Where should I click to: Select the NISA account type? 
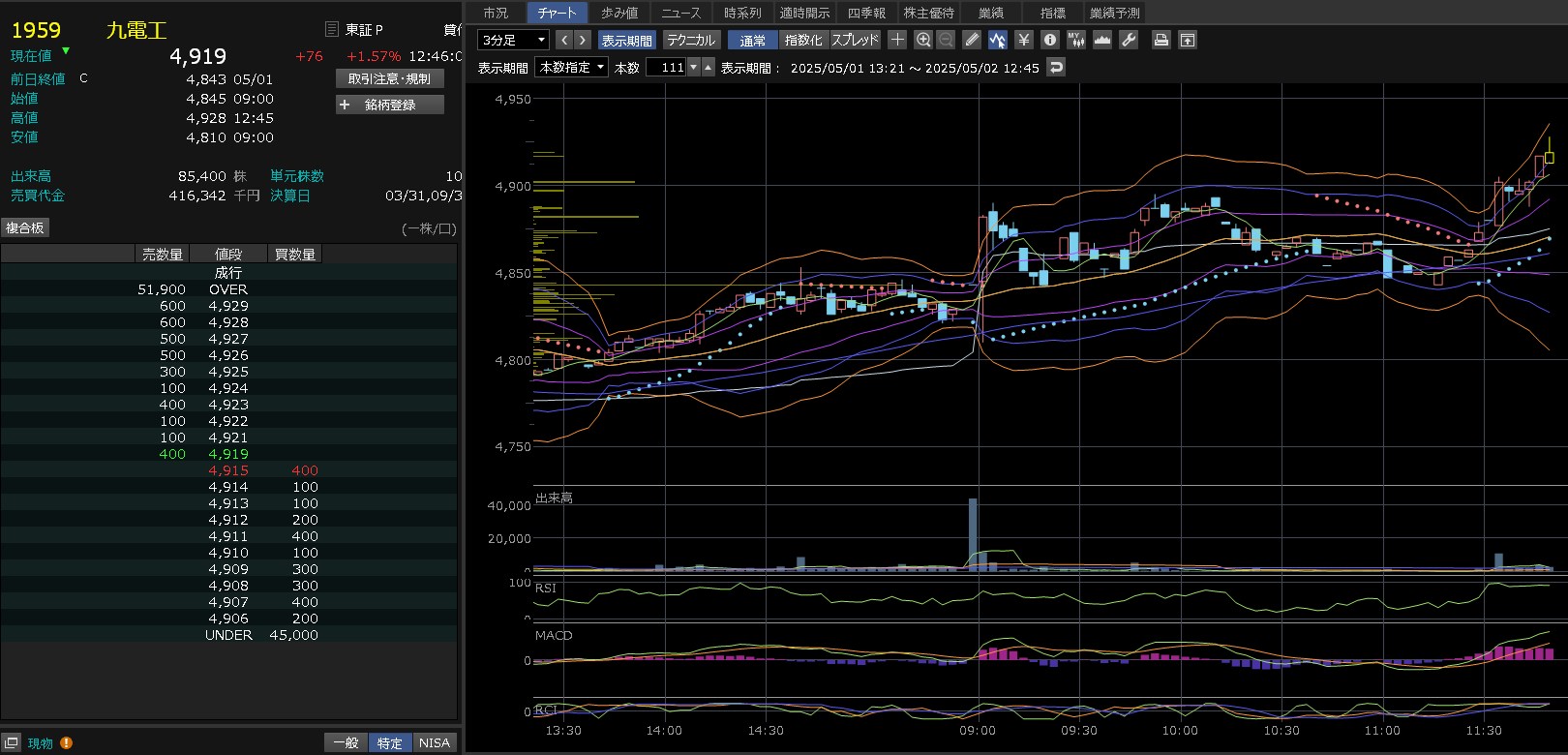(x=435, y=742)
